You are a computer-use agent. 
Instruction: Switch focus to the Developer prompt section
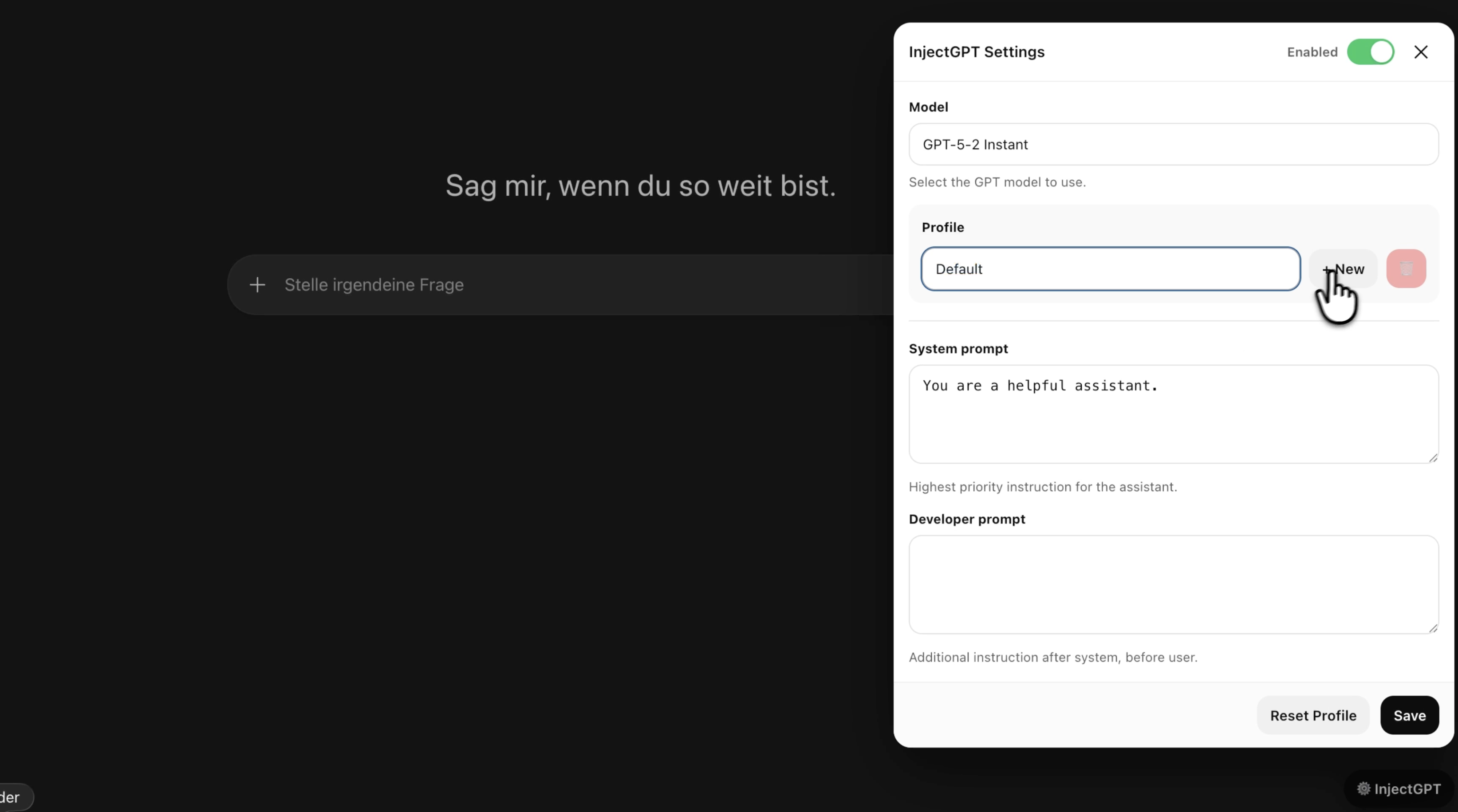point(1172,584)
